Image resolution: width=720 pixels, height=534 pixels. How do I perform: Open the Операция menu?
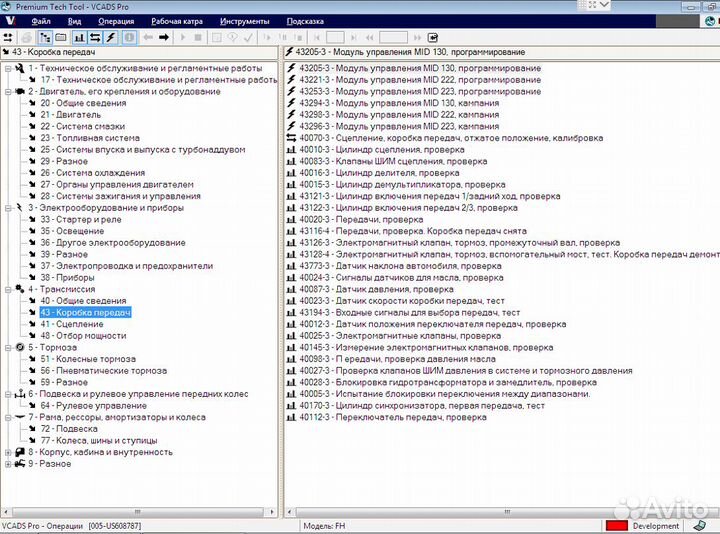116,21
